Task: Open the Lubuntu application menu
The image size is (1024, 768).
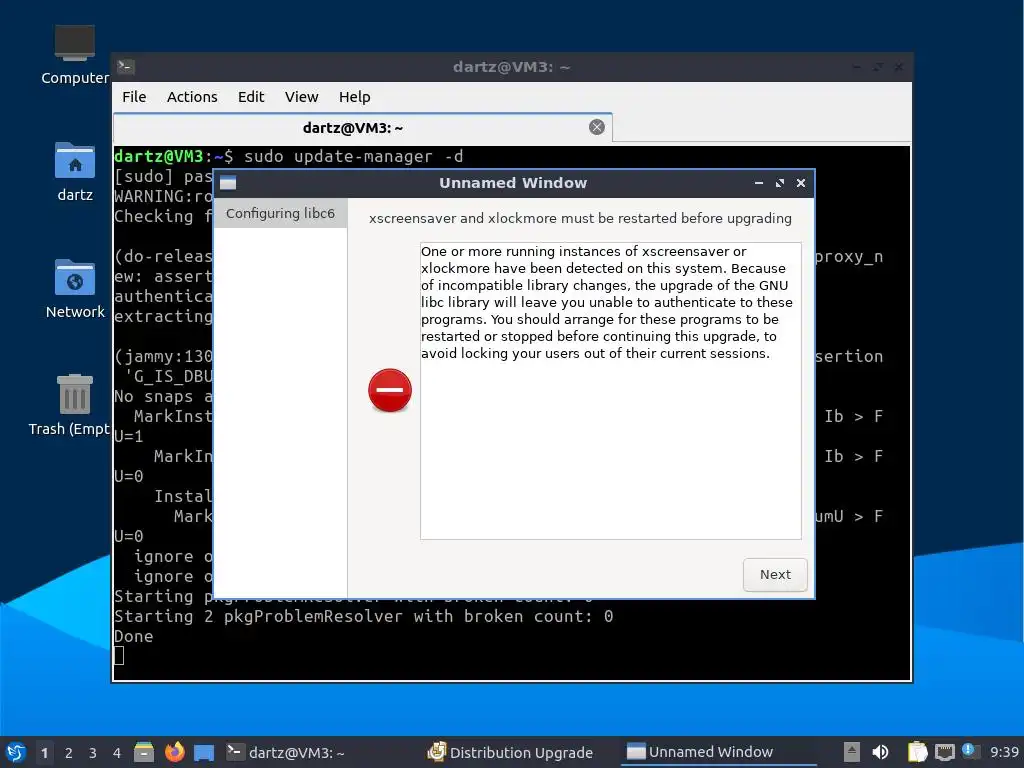Action: pos(16,752)
